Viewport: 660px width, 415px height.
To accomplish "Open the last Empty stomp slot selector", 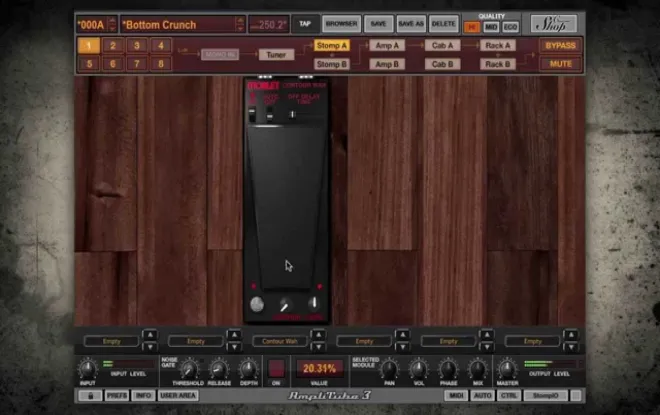I will pos(532,341).
